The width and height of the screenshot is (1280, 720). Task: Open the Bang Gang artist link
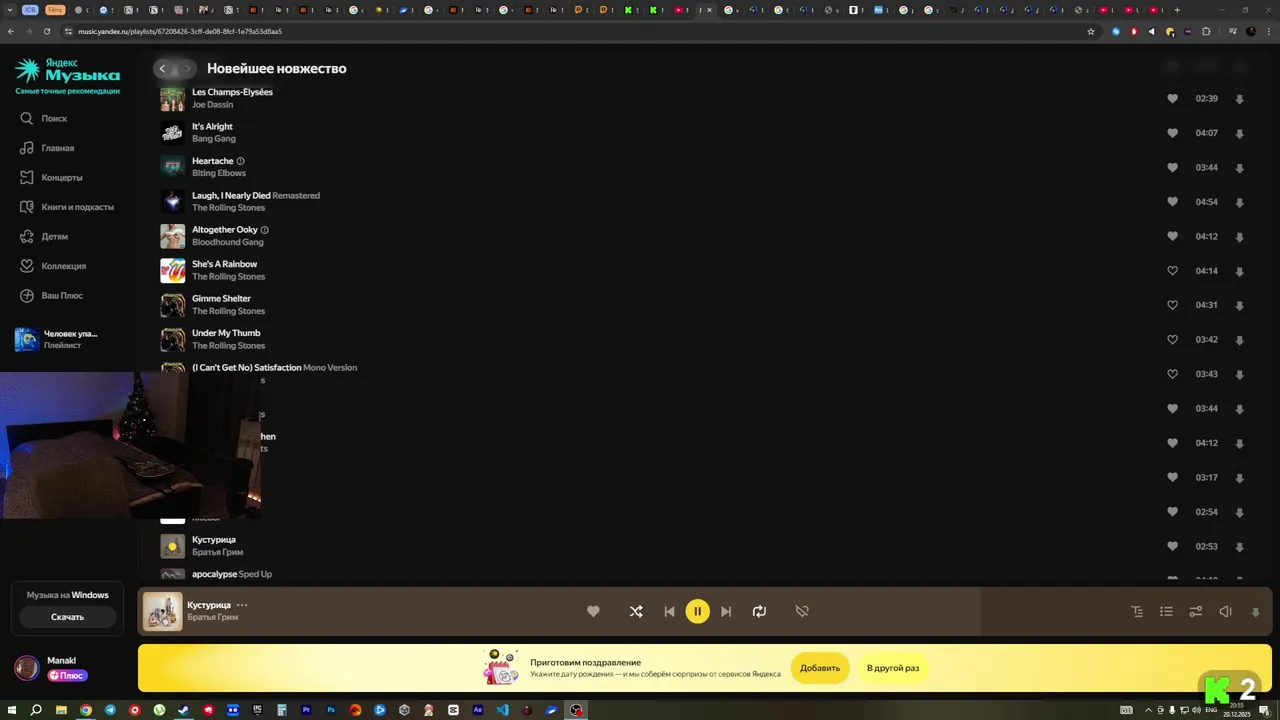click(214, 139)
